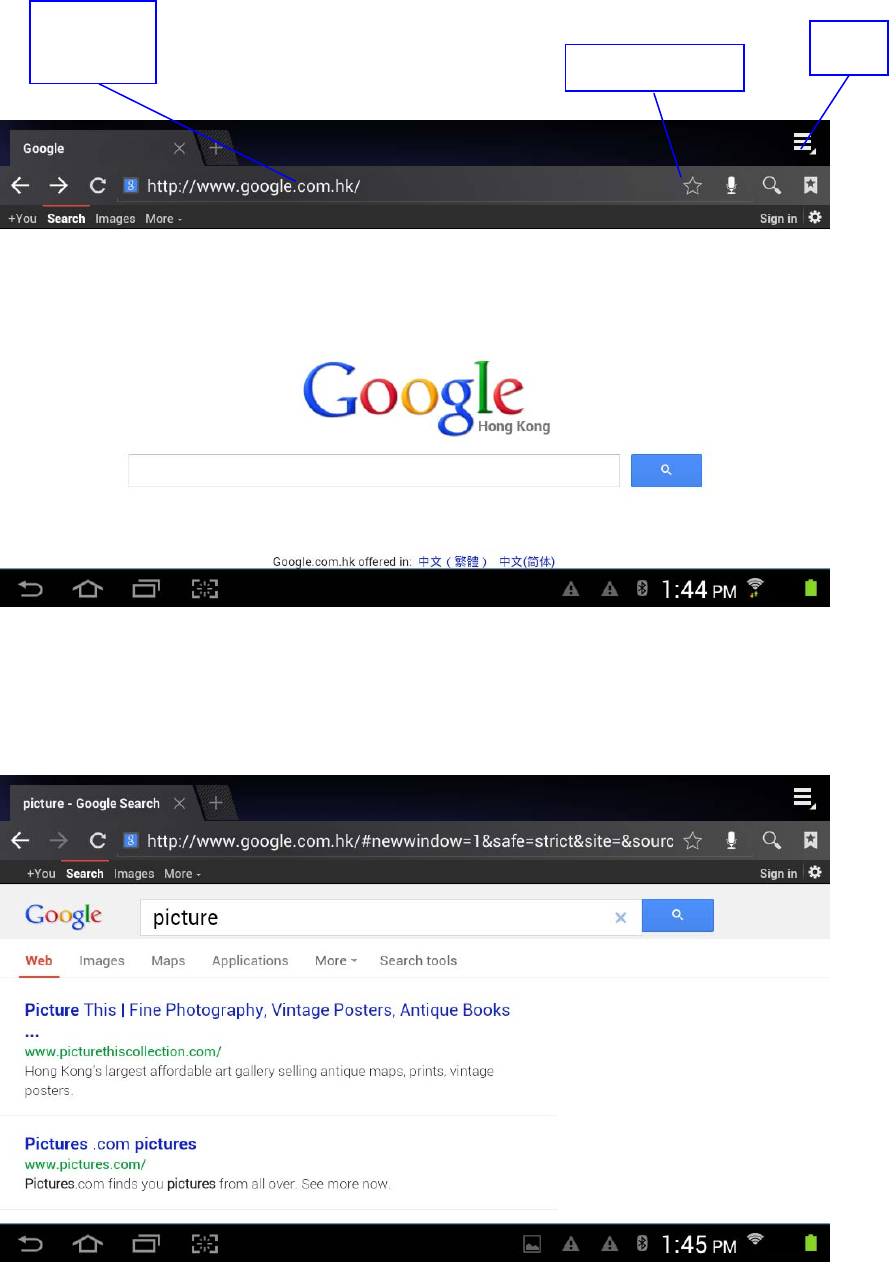Expand 'More' in the Google top bar on homepage
889x1262 pixels.
[164, 218]
